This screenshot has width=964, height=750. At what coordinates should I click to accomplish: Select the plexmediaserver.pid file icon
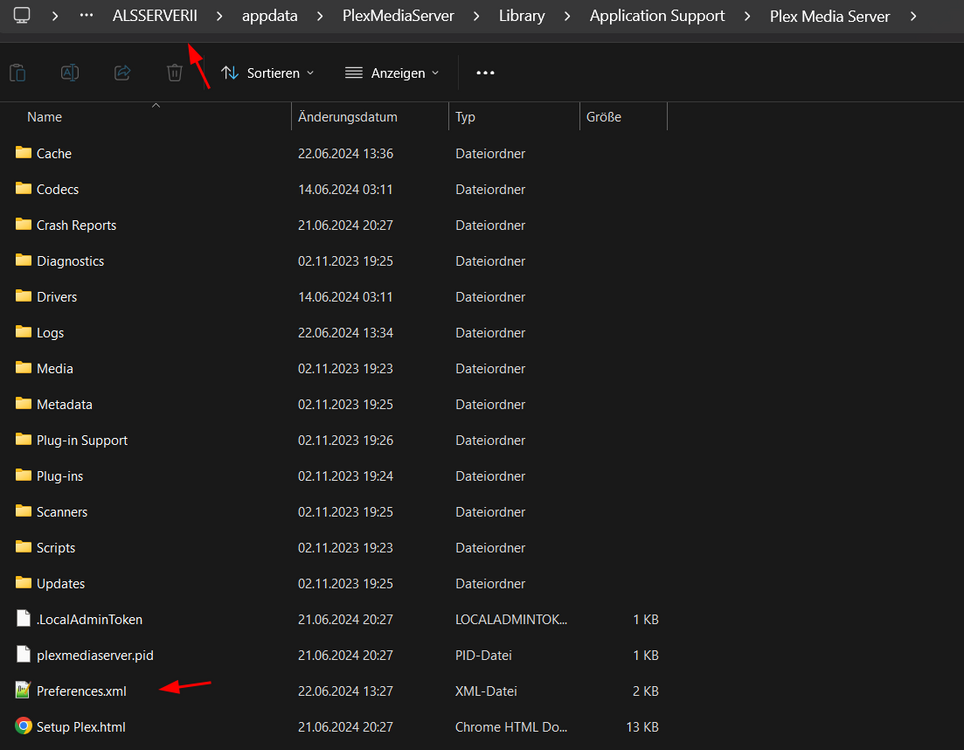pos(23,654)
